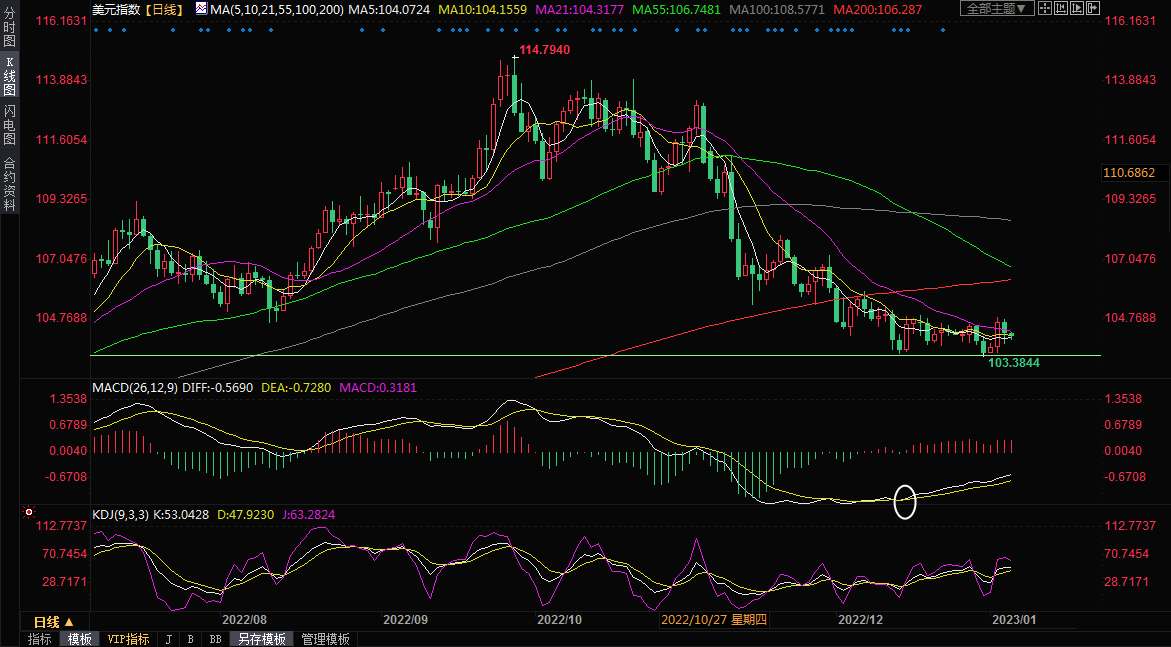Toggle the J indicator button
The image size is (1171, 647).
[x=168, y=639]
